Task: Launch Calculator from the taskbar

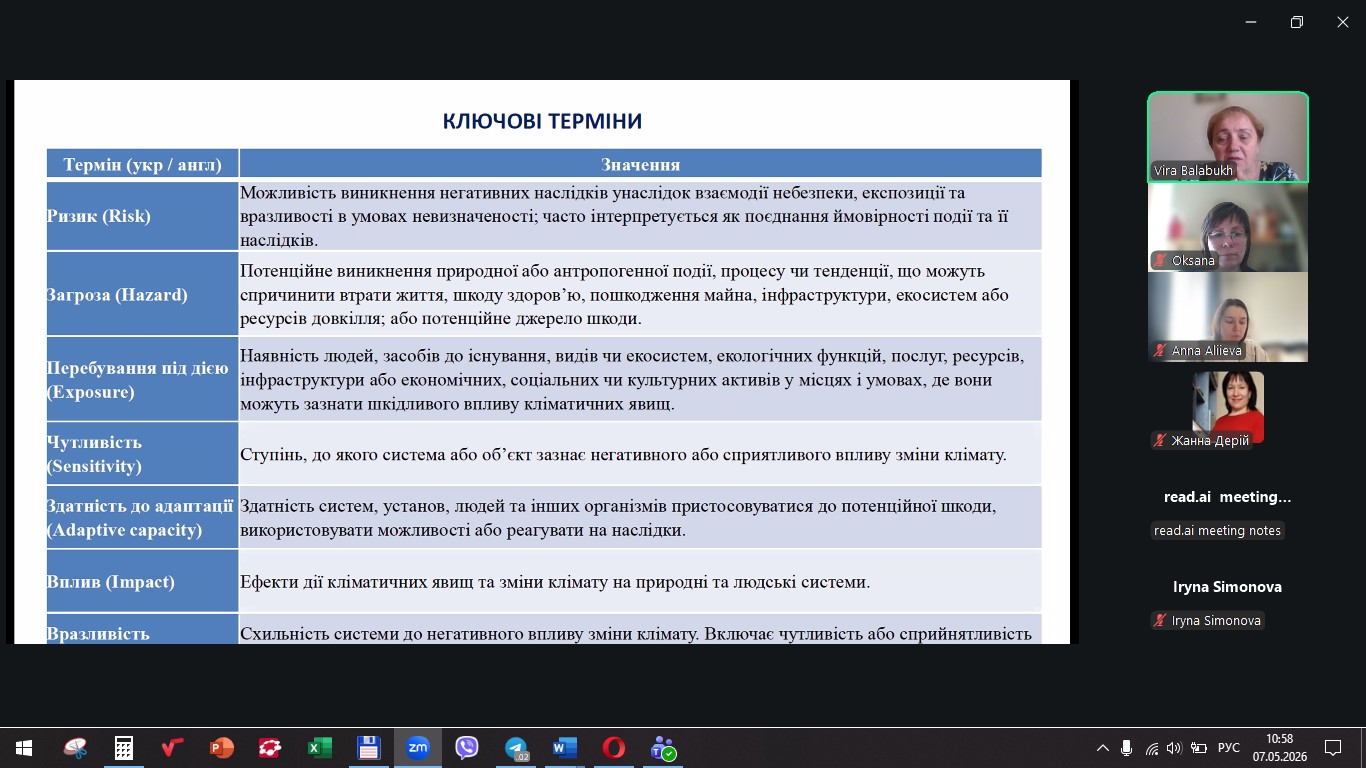Action: point(124,748)
